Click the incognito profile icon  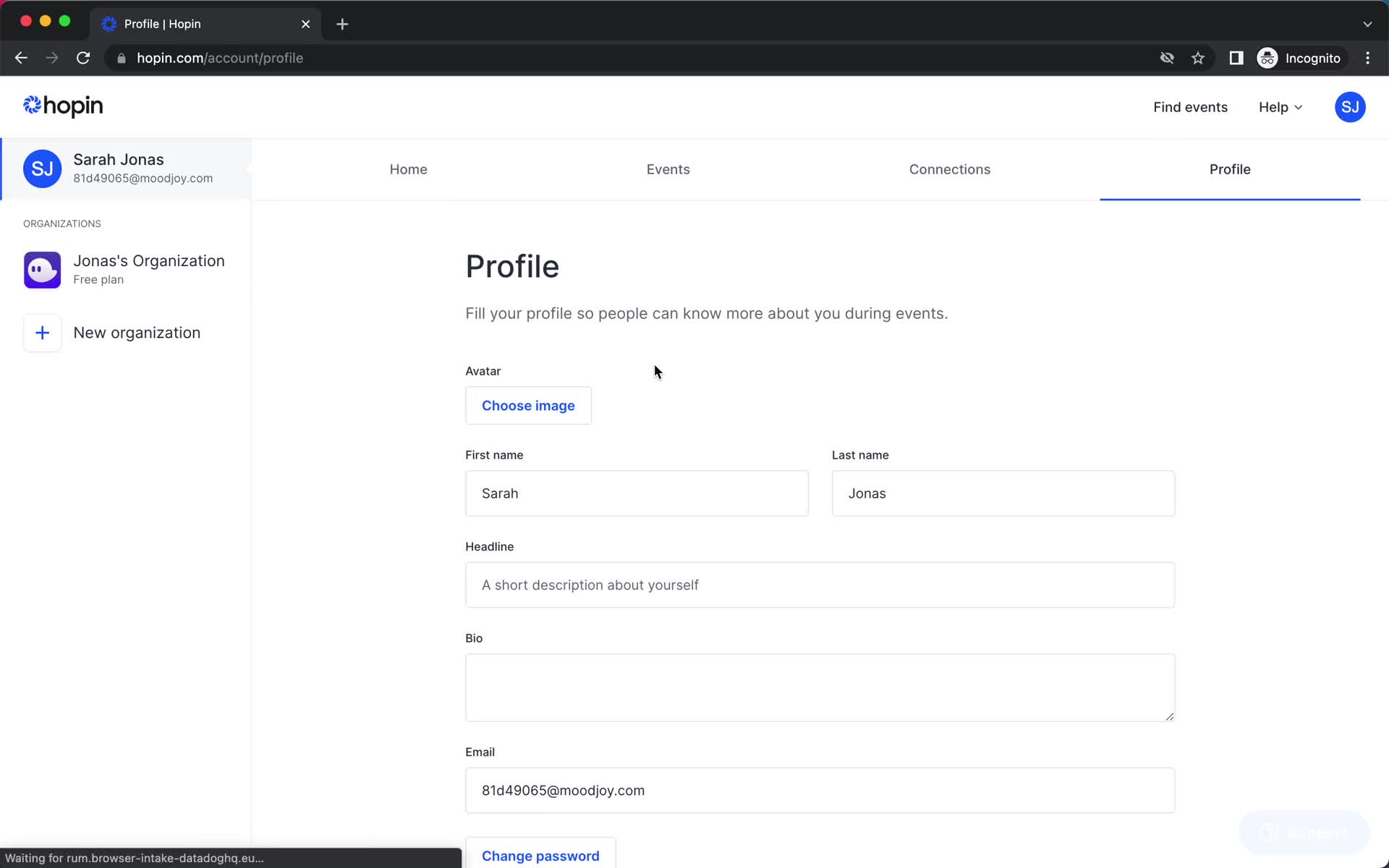click(1268, 58)
